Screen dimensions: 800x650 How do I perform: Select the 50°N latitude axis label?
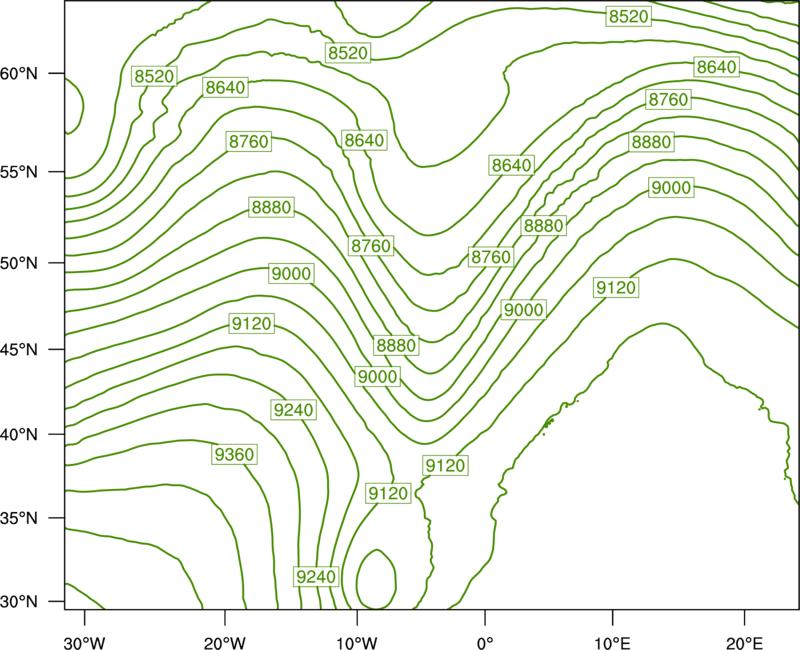point(19,263)
